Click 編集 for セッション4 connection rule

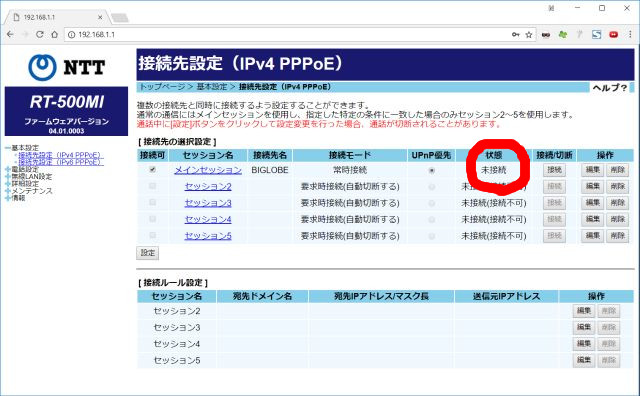click(584, 344)
